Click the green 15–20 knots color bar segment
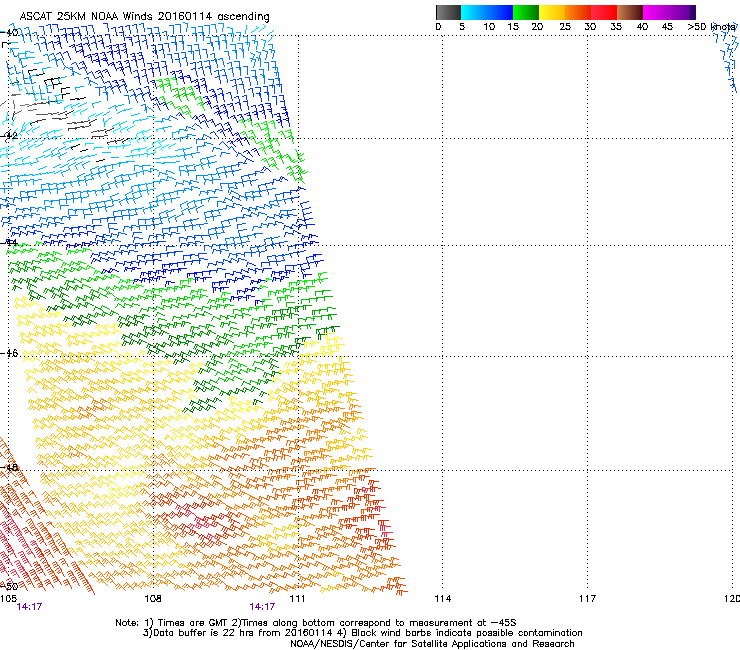Image resolution: width=740 pixels, height=650 pixels. click(x=526, y=12)
